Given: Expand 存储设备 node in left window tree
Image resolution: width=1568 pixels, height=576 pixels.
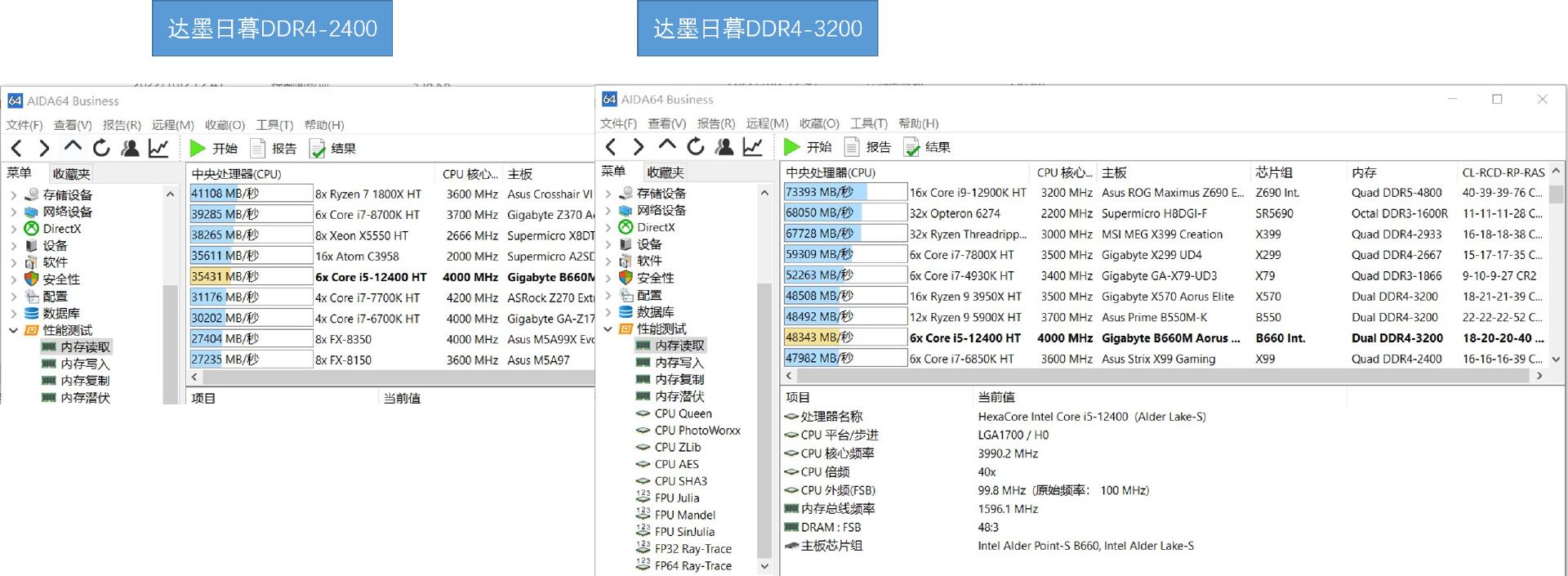Looking at the screenshot, I should (13, 195).
